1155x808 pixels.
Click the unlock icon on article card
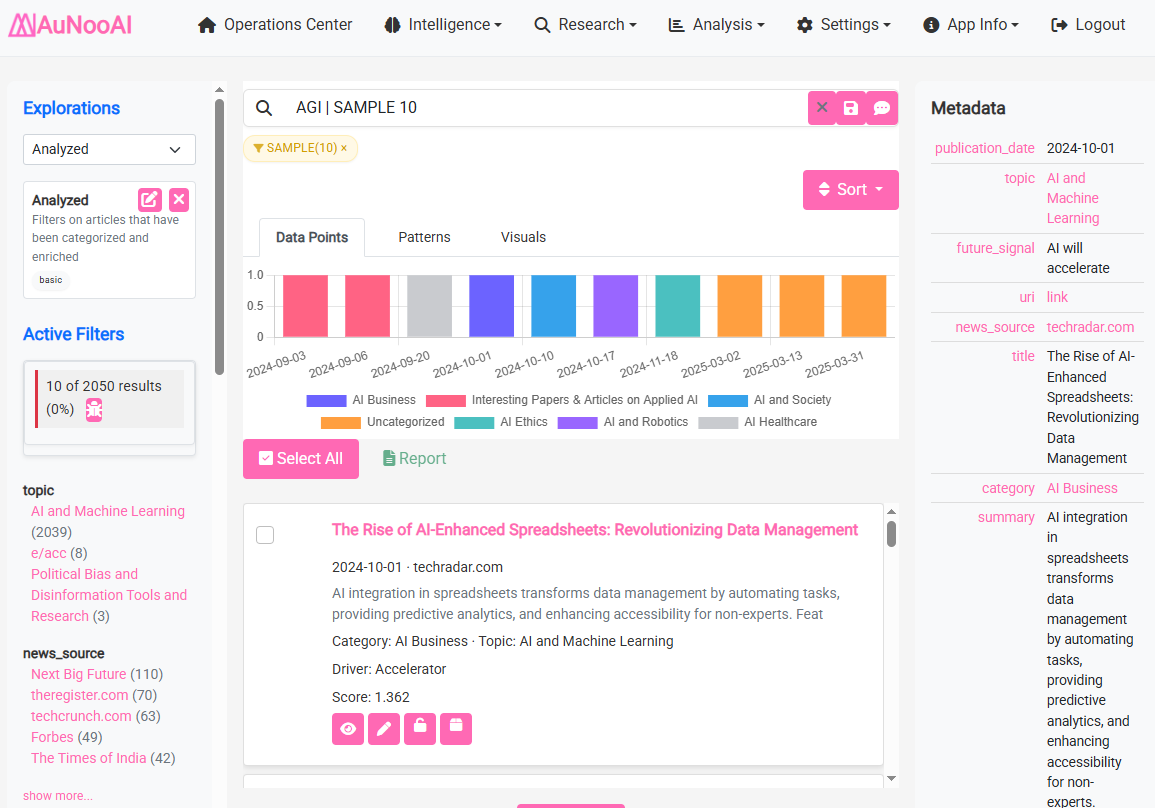click(x=420, y=729)
